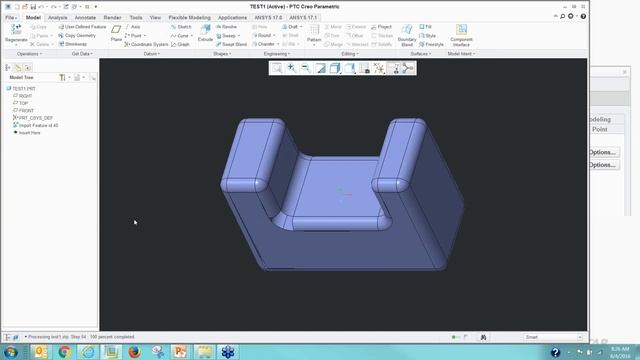
Task: Open the File menu
Action: (x=11, y=18)
